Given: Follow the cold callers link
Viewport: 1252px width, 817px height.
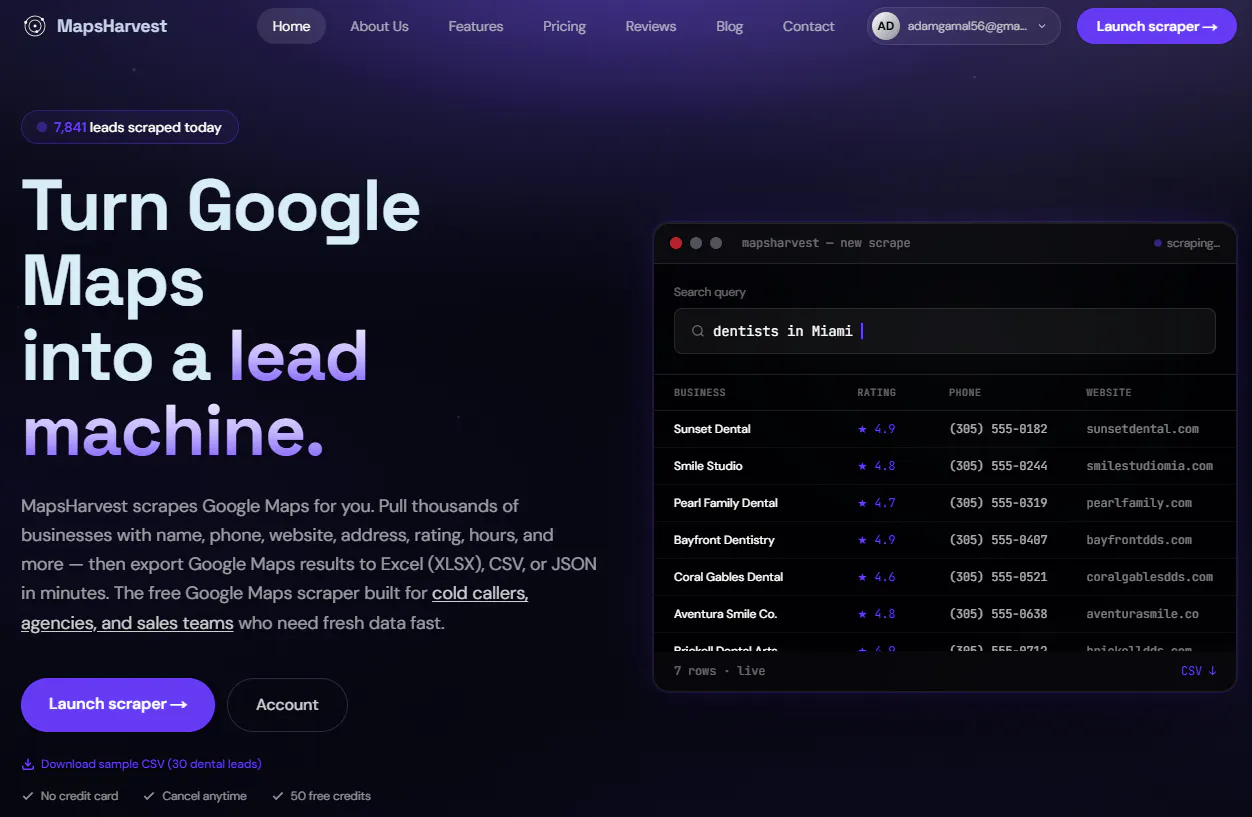Looking at the screenshot, I should point(480,593).
